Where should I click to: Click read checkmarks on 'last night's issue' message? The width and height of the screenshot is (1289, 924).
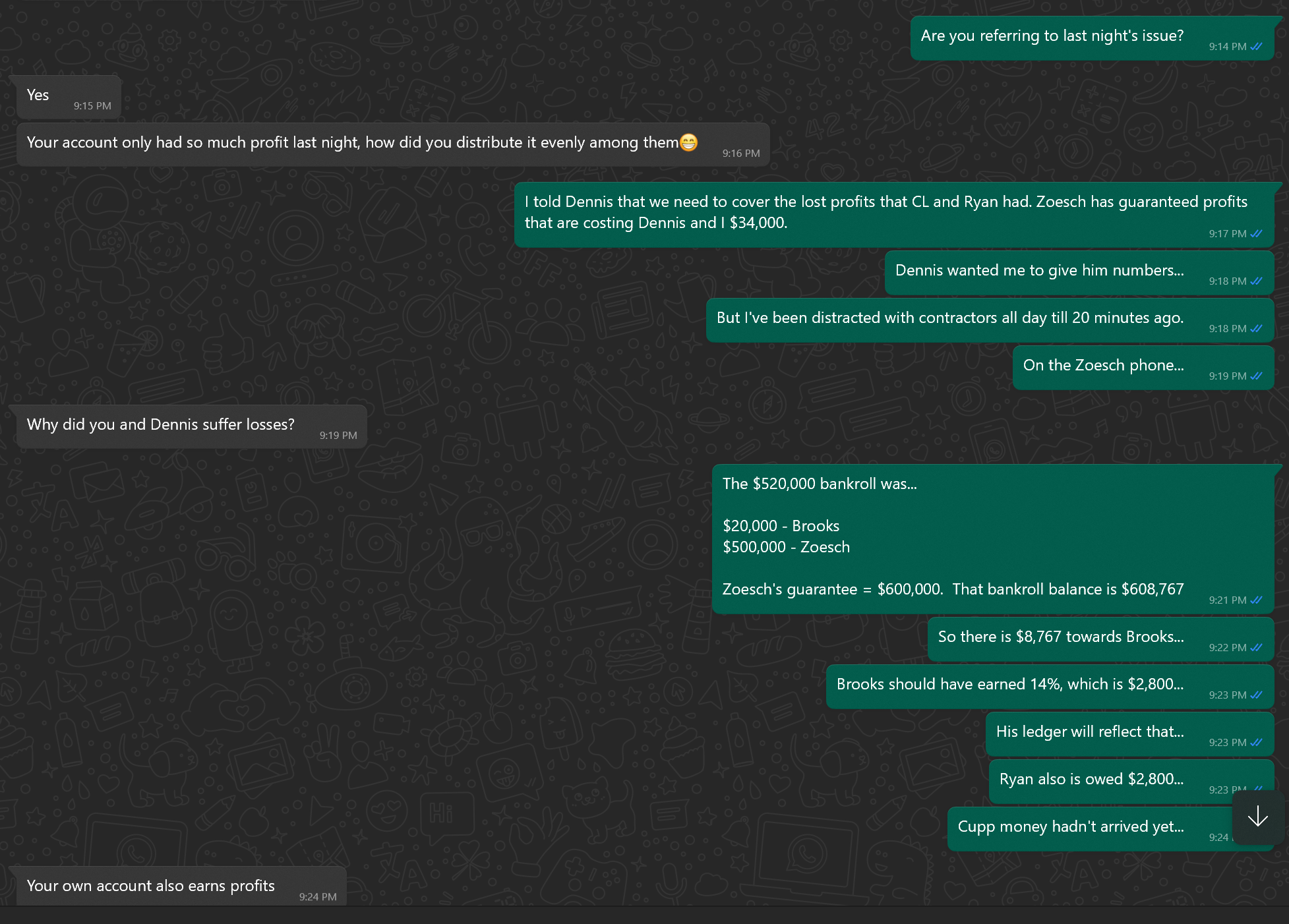click(x=1256, y=47)
